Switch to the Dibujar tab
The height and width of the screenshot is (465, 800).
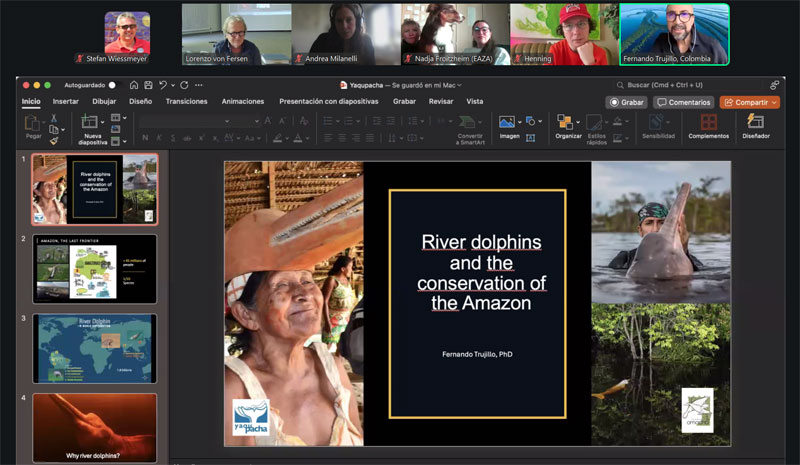(x=104, y=102)
